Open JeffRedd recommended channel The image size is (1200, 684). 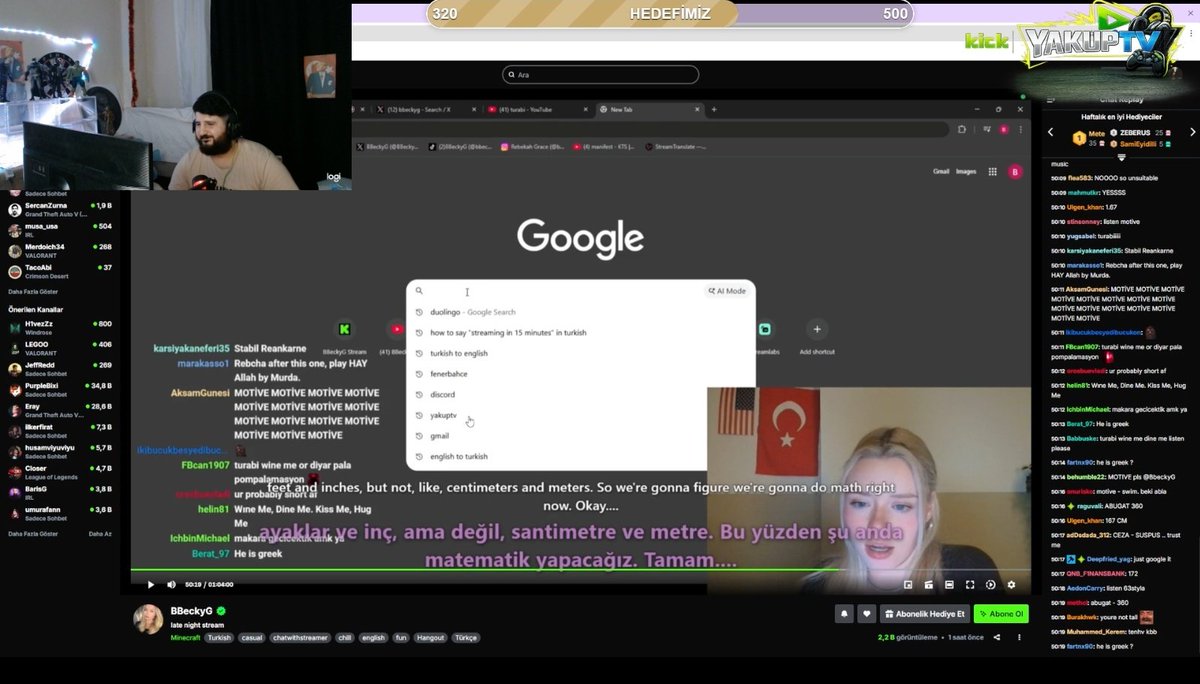pos(60,369)
